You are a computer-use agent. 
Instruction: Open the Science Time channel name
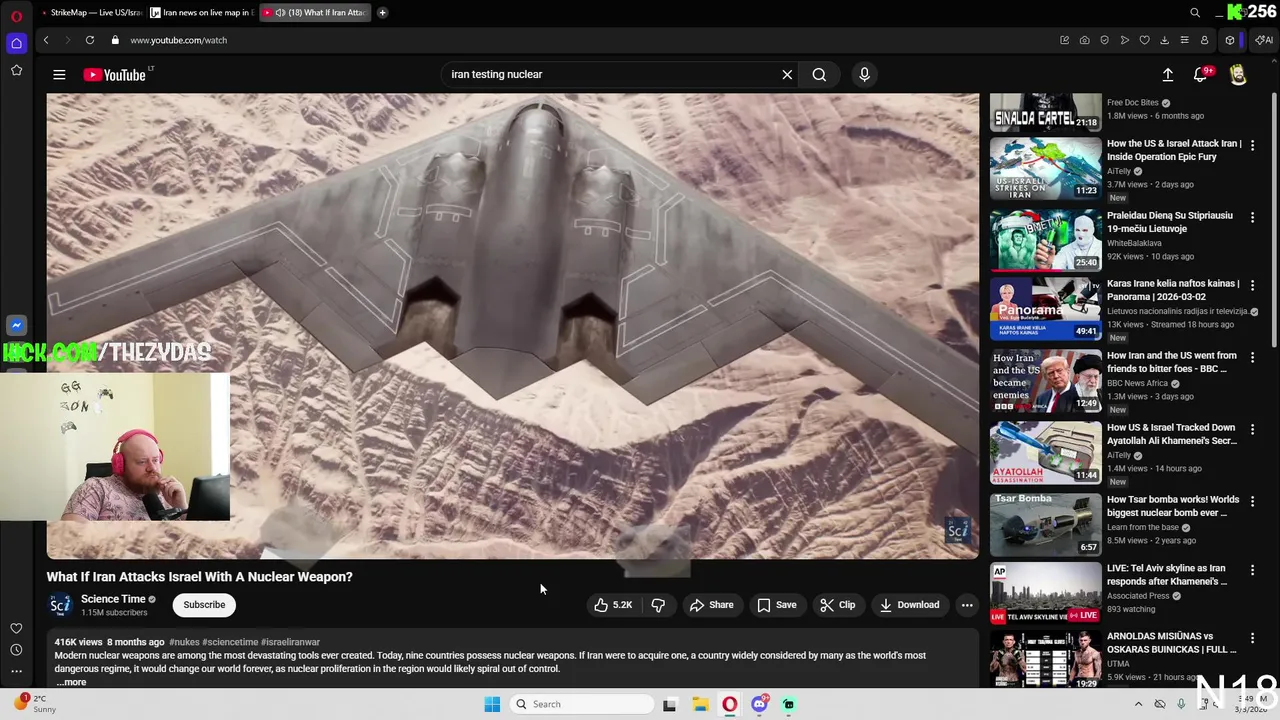(113, 599)
